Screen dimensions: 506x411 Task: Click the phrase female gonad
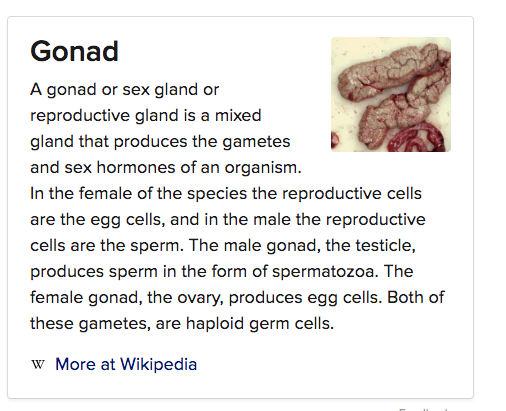click(84, 298)
